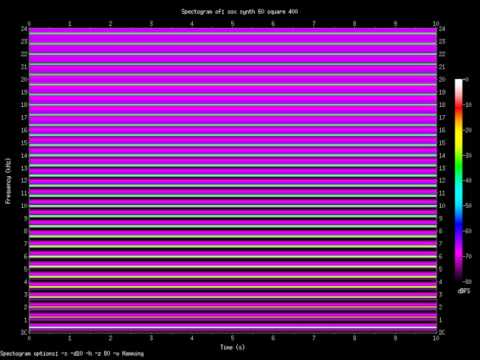Click the 'DC' label on left frequency axis
Screen dimensions: 480x360
click(24, 332)
